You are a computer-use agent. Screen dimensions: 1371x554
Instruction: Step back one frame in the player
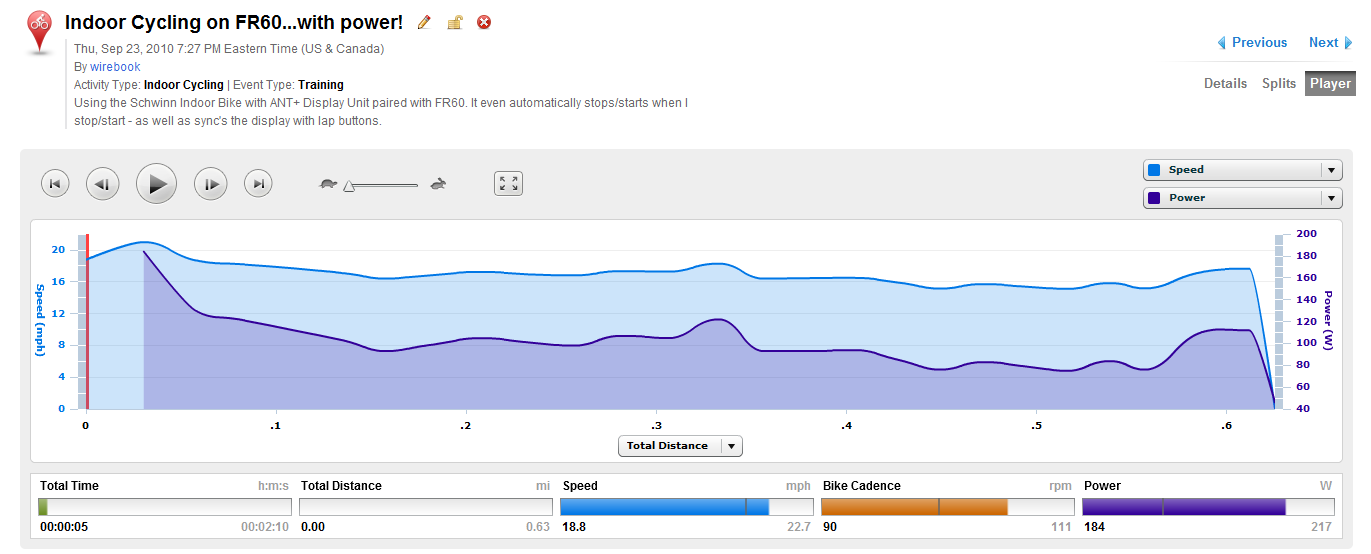(103, 184)
